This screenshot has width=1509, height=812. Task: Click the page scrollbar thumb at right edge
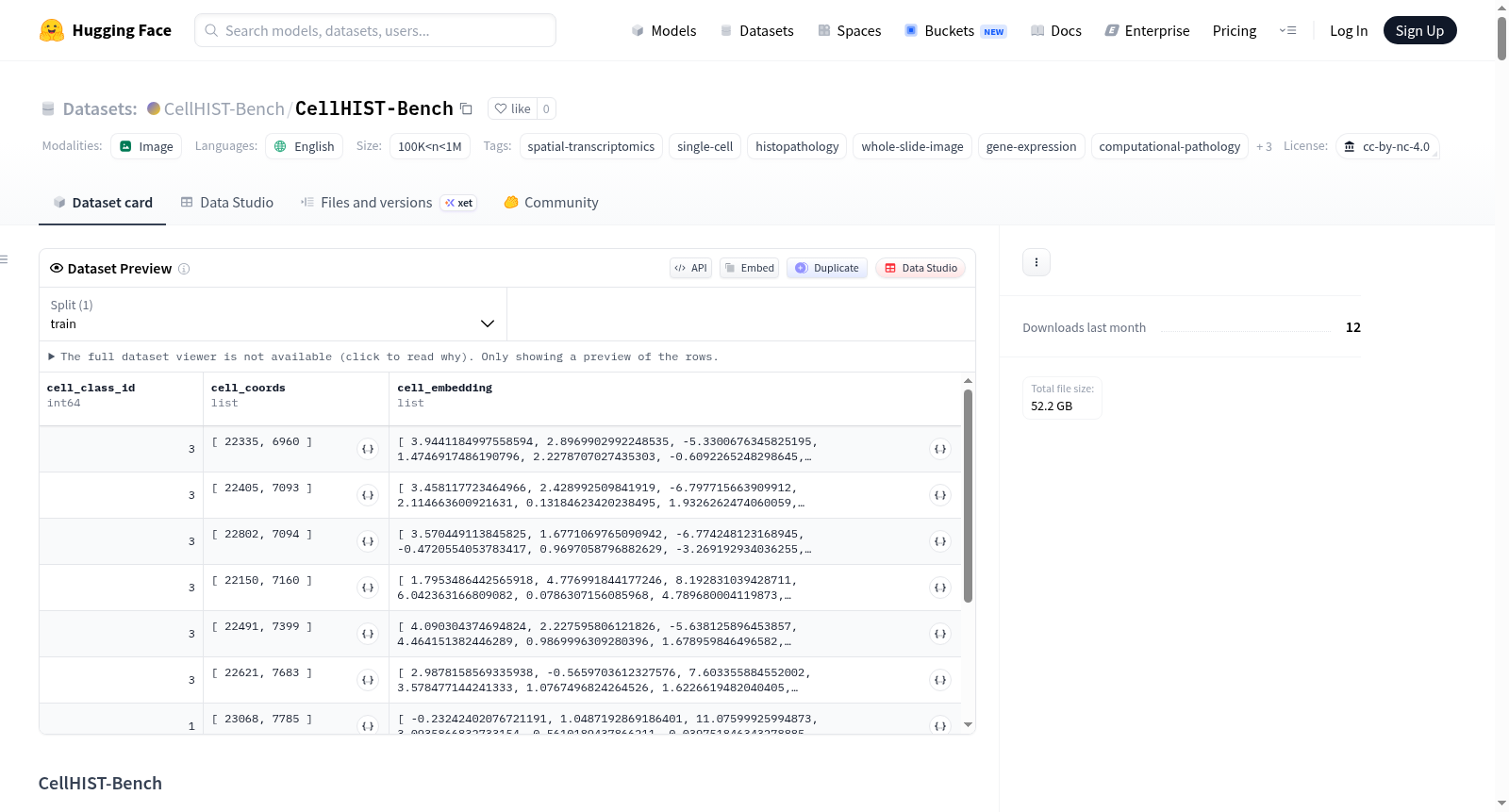point(1501,38)
